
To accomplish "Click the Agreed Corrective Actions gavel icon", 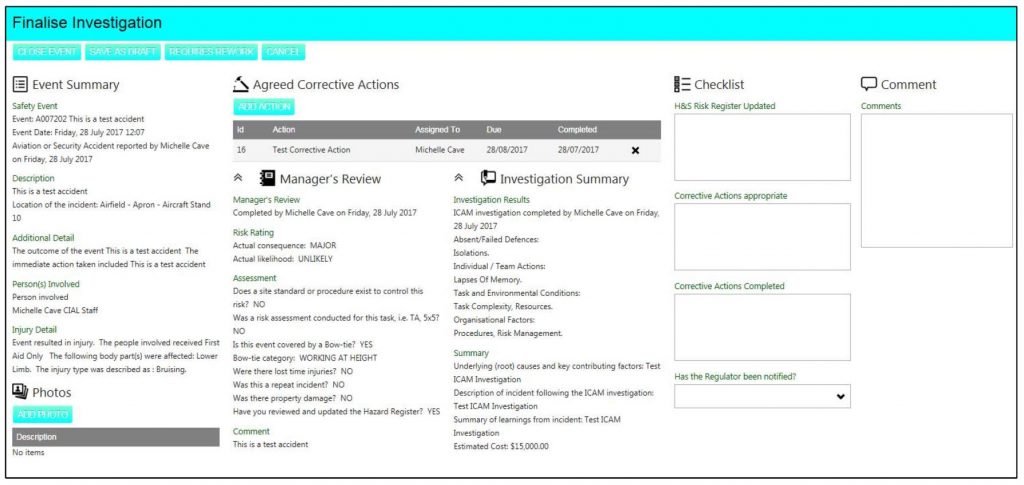I will (240, 84).
